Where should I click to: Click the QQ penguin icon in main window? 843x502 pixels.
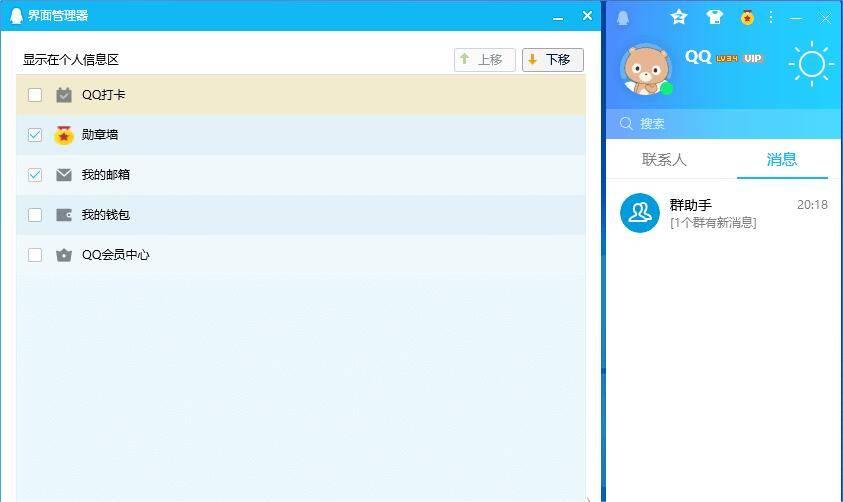pos(623,18)
